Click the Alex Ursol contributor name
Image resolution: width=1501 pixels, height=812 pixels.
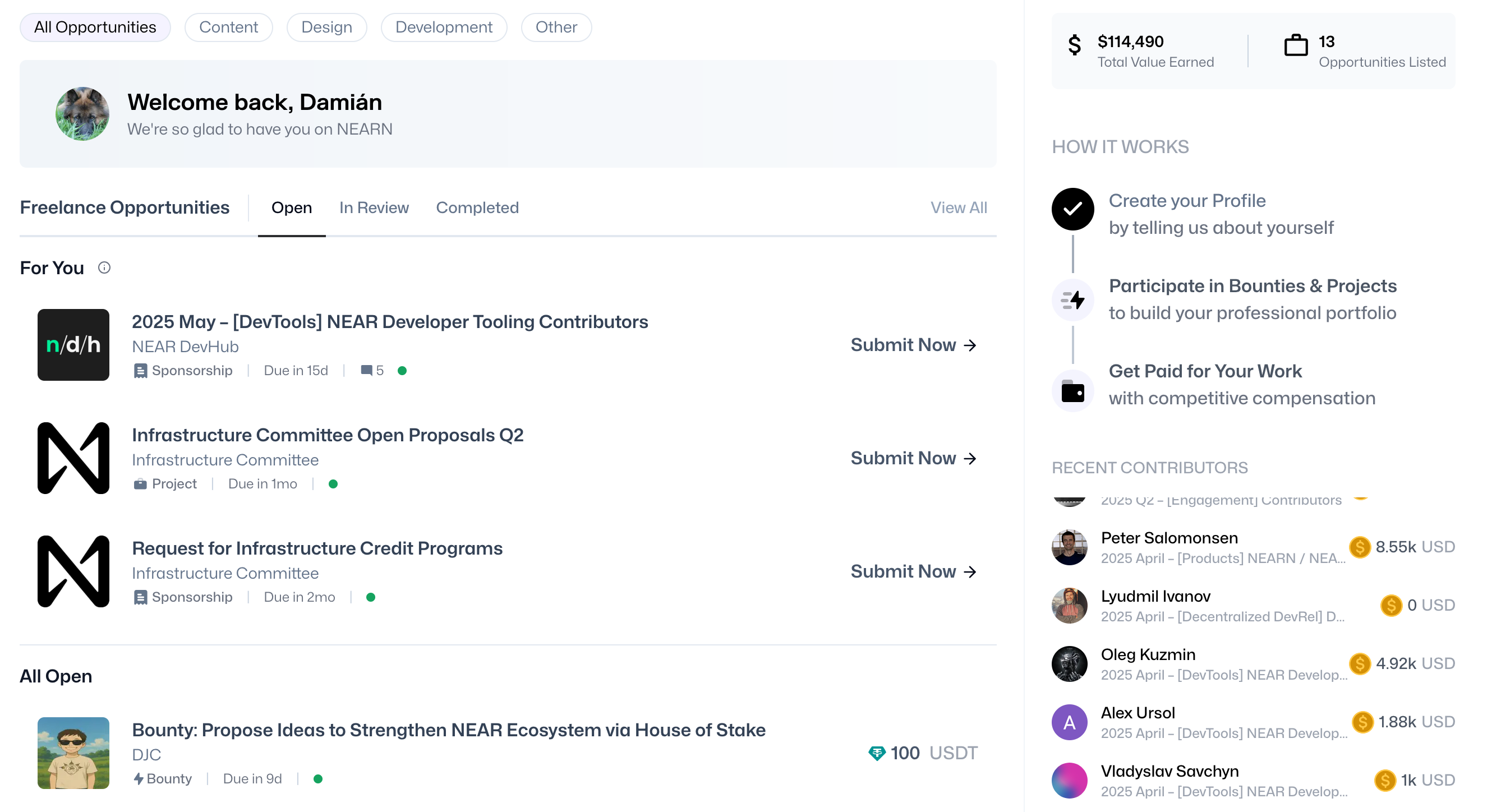1138,712
